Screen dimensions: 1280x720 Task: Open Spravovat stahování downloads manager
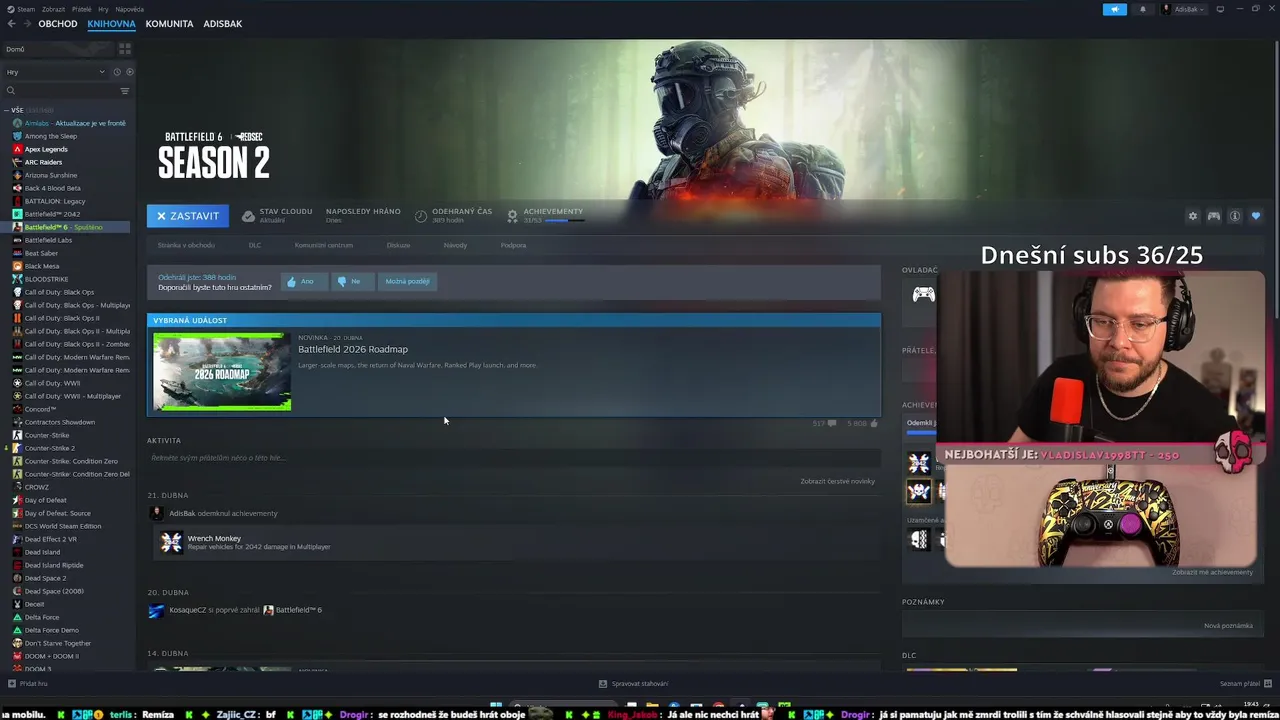point(633,684)
